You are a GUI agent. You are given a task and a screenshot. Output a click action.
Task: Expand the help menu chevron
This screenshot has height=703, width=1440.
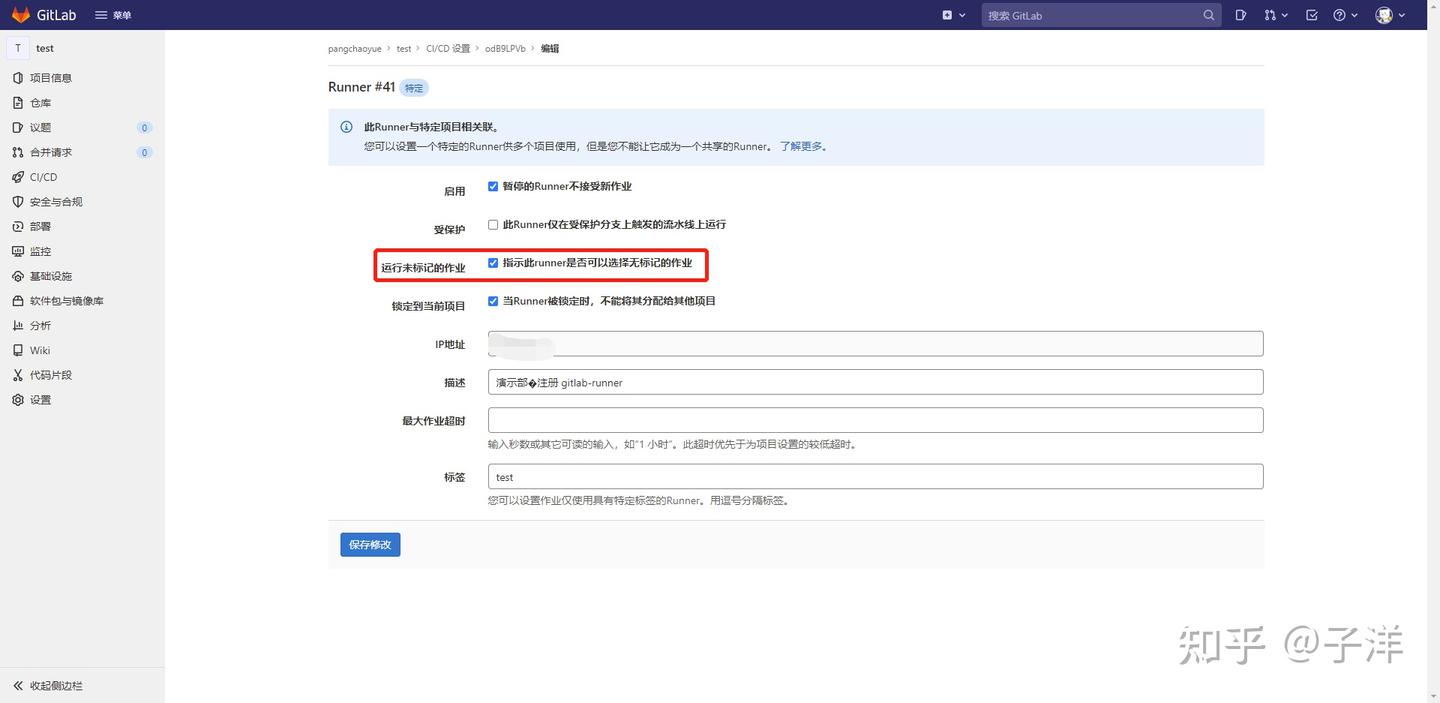pos(1355,15)
